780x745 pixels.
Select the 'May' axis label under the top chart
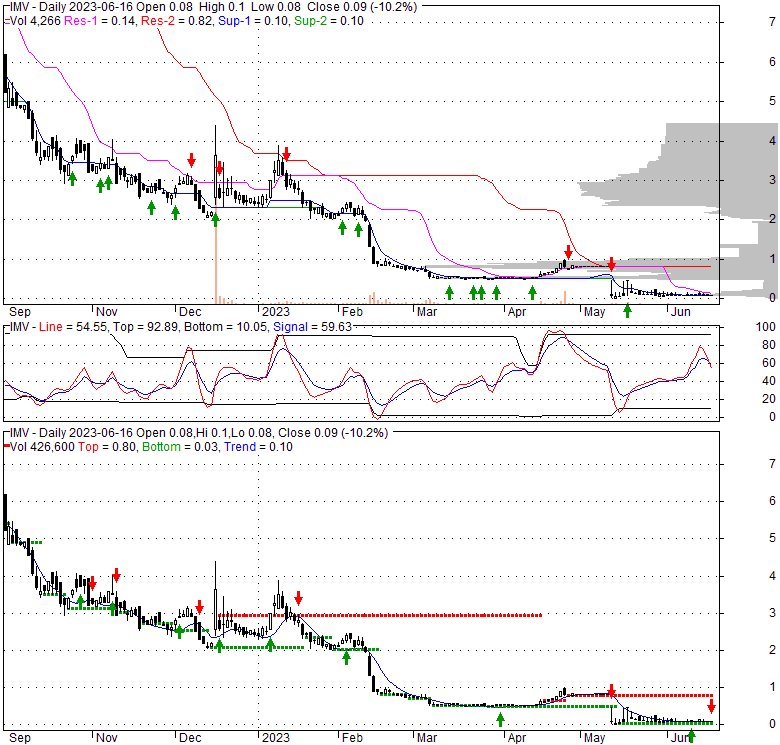pos(594,312)
